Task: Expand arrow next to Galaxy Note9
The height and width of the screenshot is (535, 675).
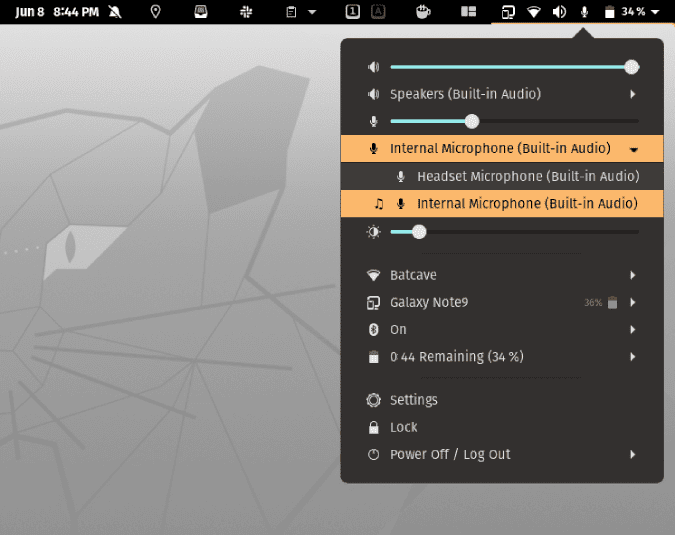Action: [633, 303]
